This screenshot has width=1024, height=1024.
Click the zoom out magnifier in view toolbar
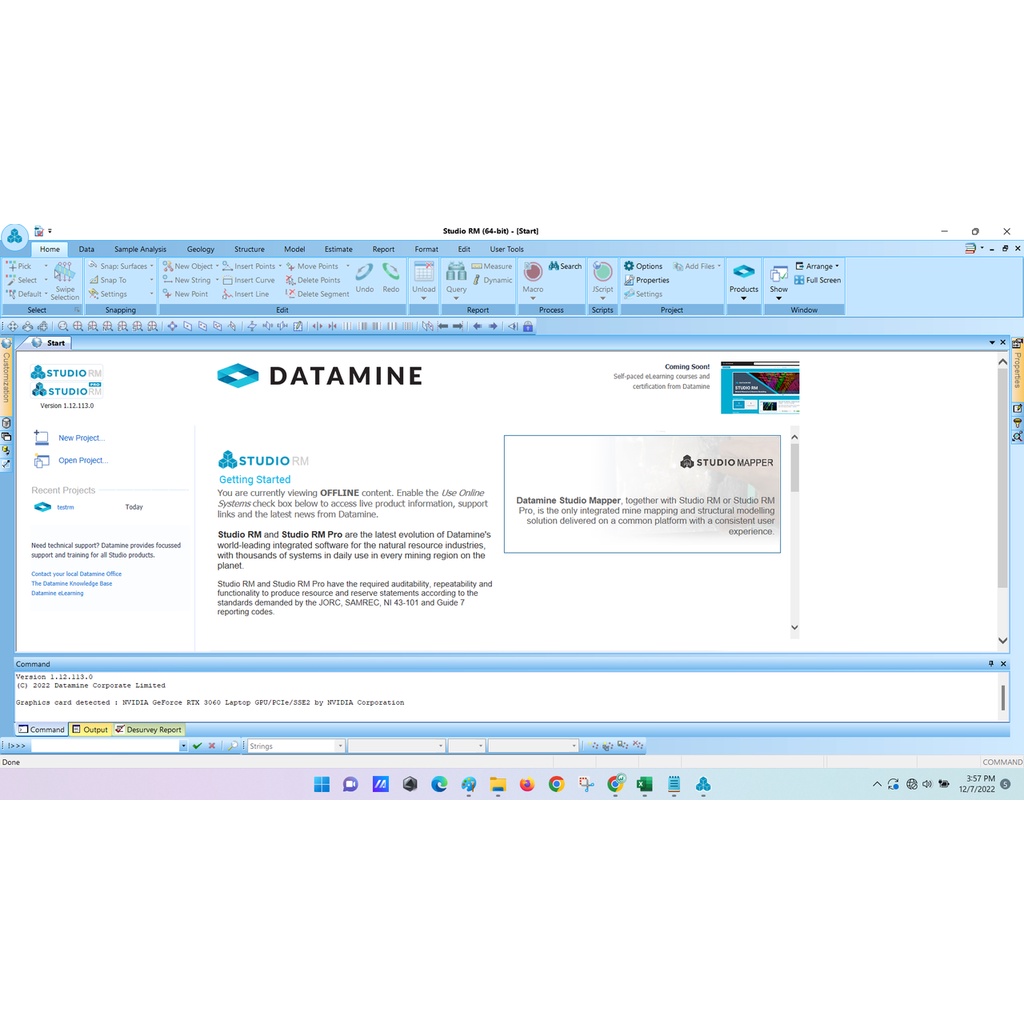(63, 326)
